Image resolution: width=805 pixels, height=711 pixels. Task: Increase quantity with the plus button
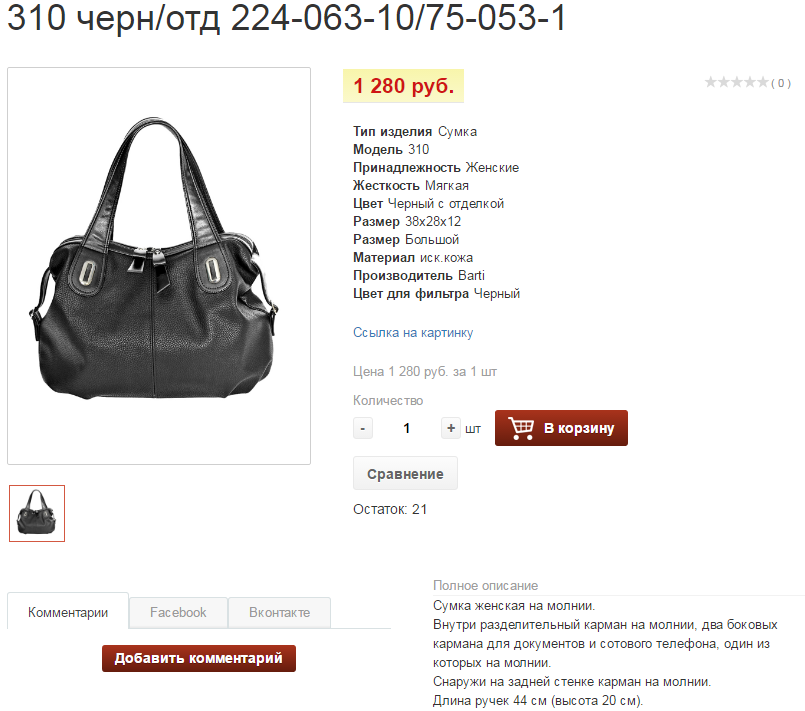[x=450, y=428]
